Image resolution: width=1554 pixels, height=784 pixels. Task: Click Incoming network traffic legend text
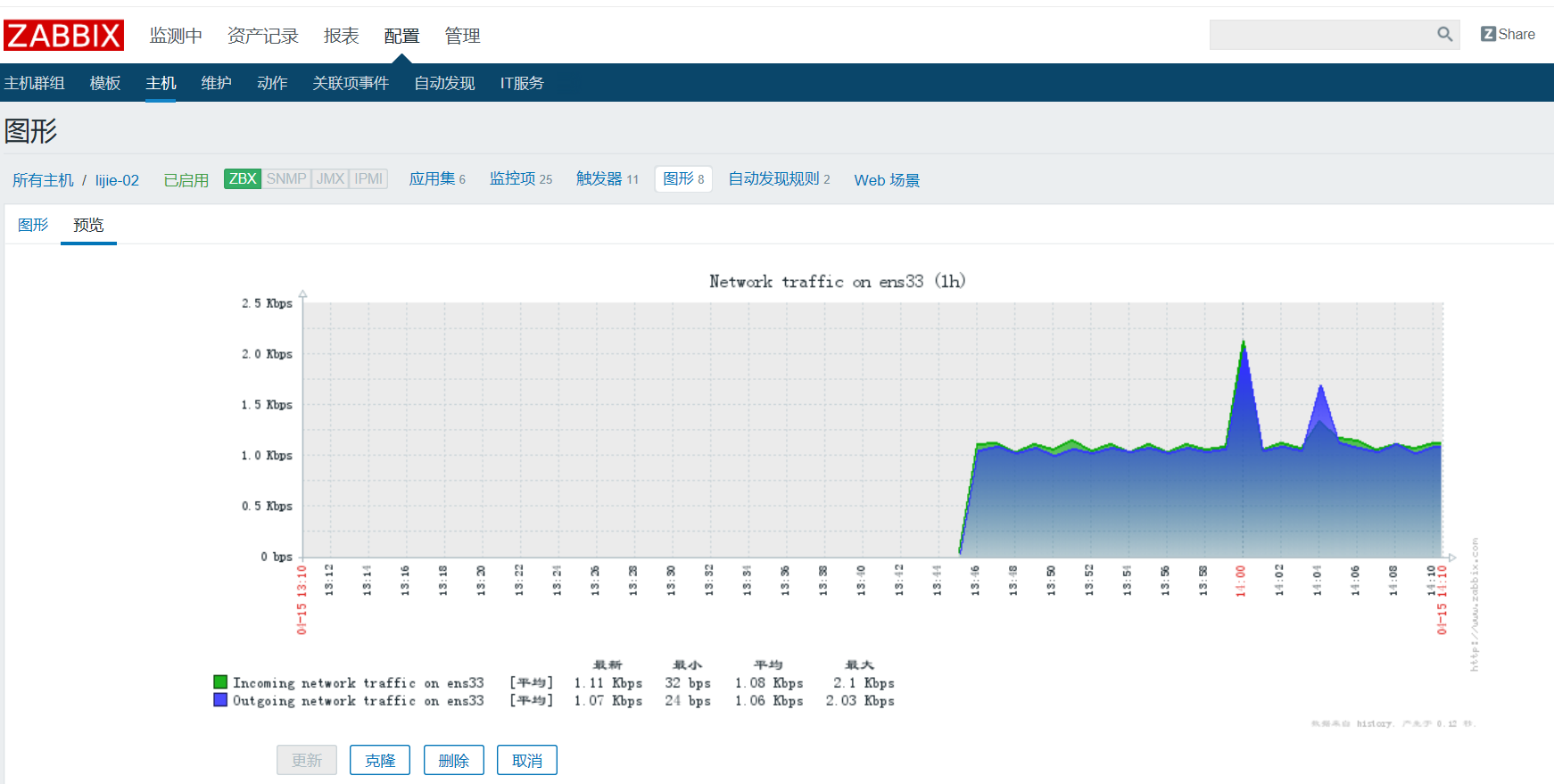coord(359,683)
